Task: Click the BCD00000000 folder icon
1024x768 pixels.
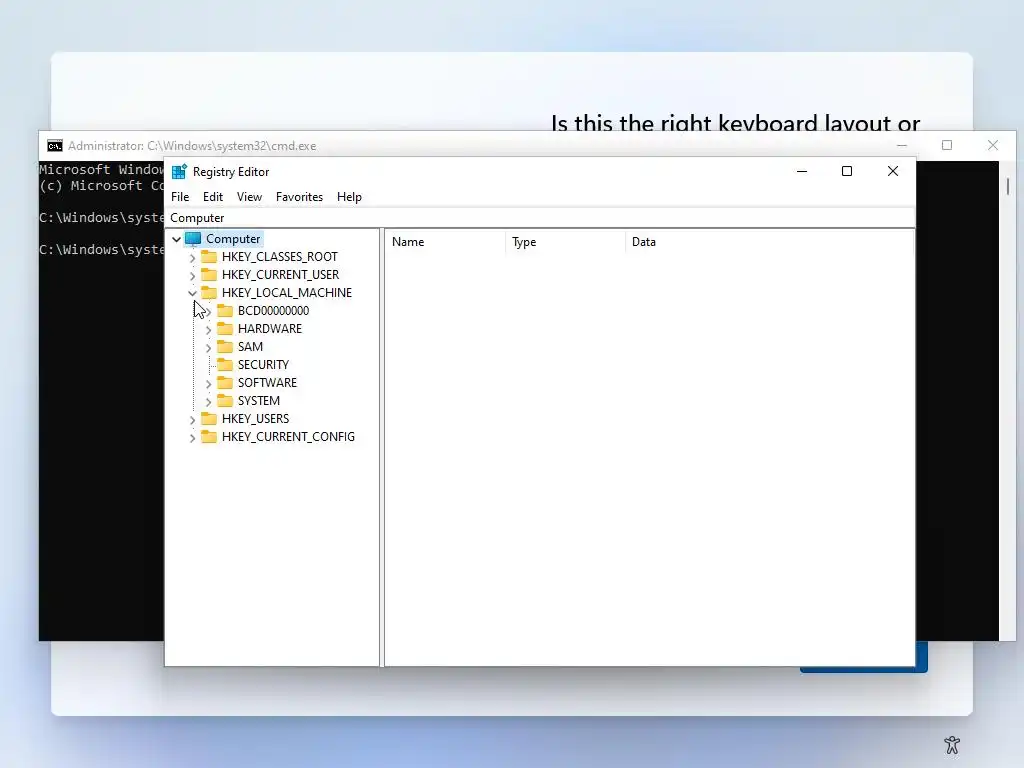Action: point(225,310)
